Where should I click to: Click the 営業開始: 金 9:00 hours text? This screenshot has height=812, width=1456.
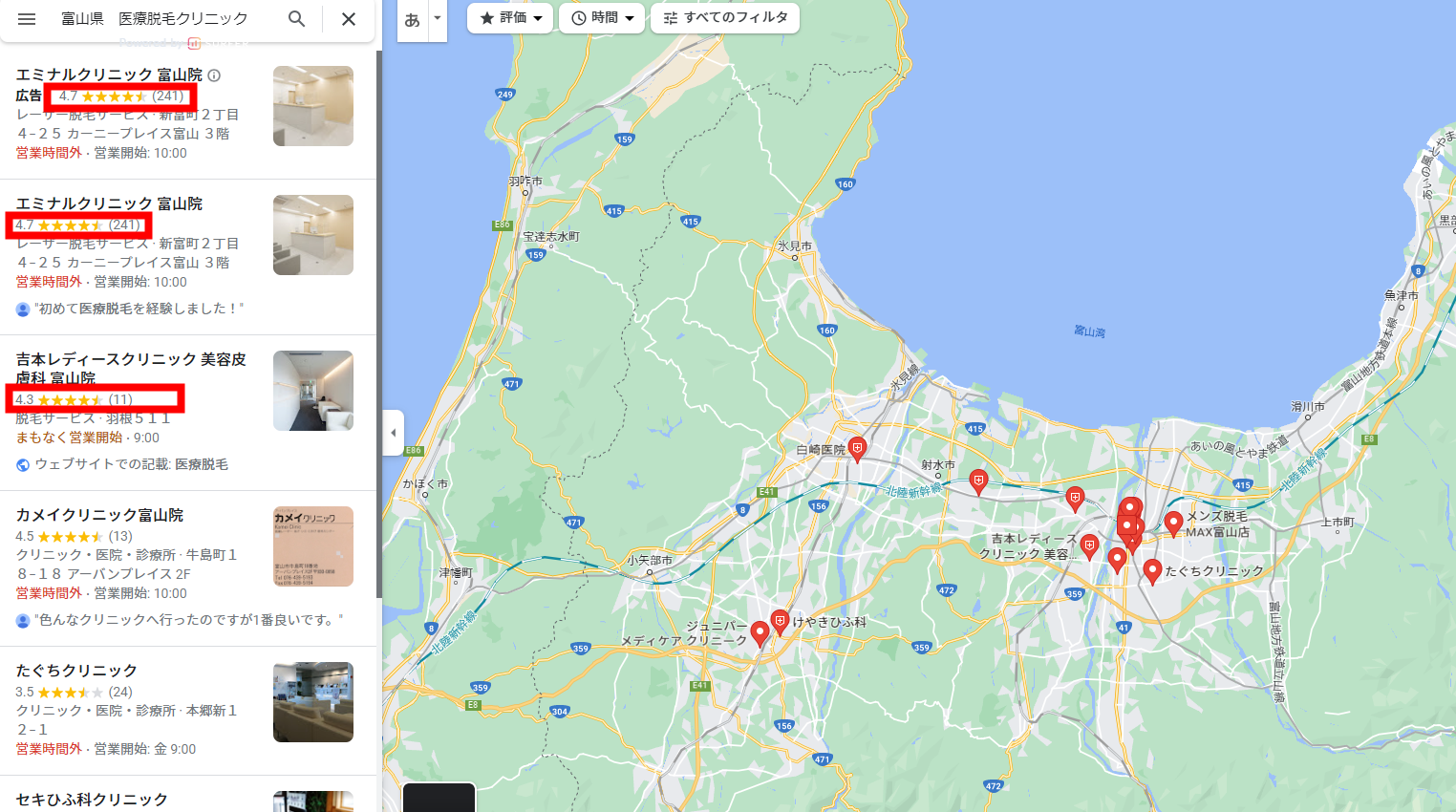point(145,749)
